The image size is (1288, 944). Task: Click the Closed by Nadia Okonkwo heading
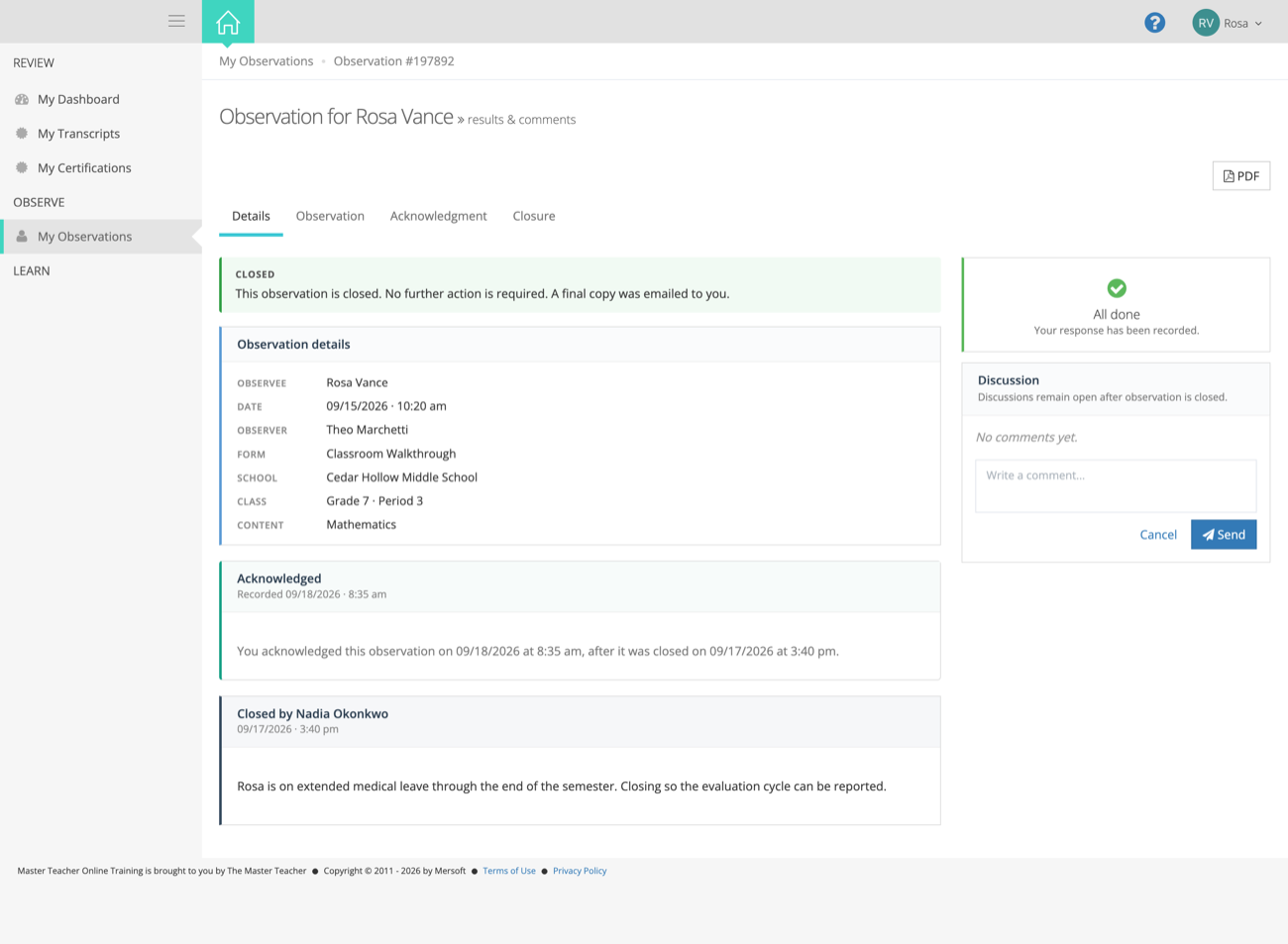pyautogui.click(x=312, y=713)
